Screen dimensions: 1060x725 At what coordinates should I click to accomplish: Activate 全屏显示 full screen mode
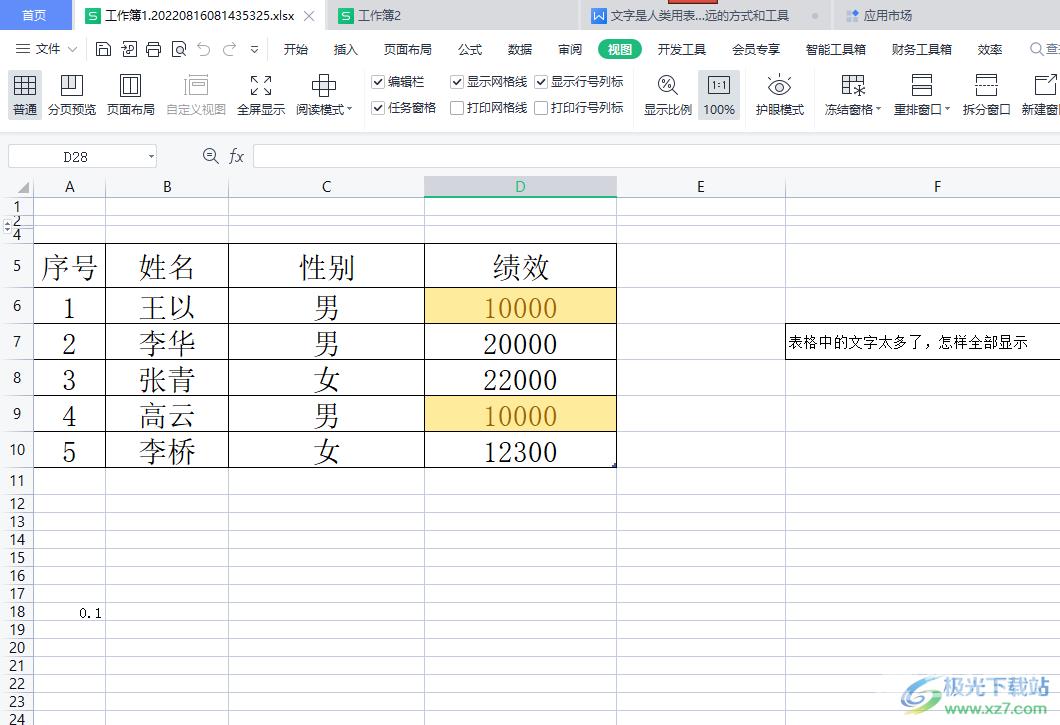(x=261, y=95)
